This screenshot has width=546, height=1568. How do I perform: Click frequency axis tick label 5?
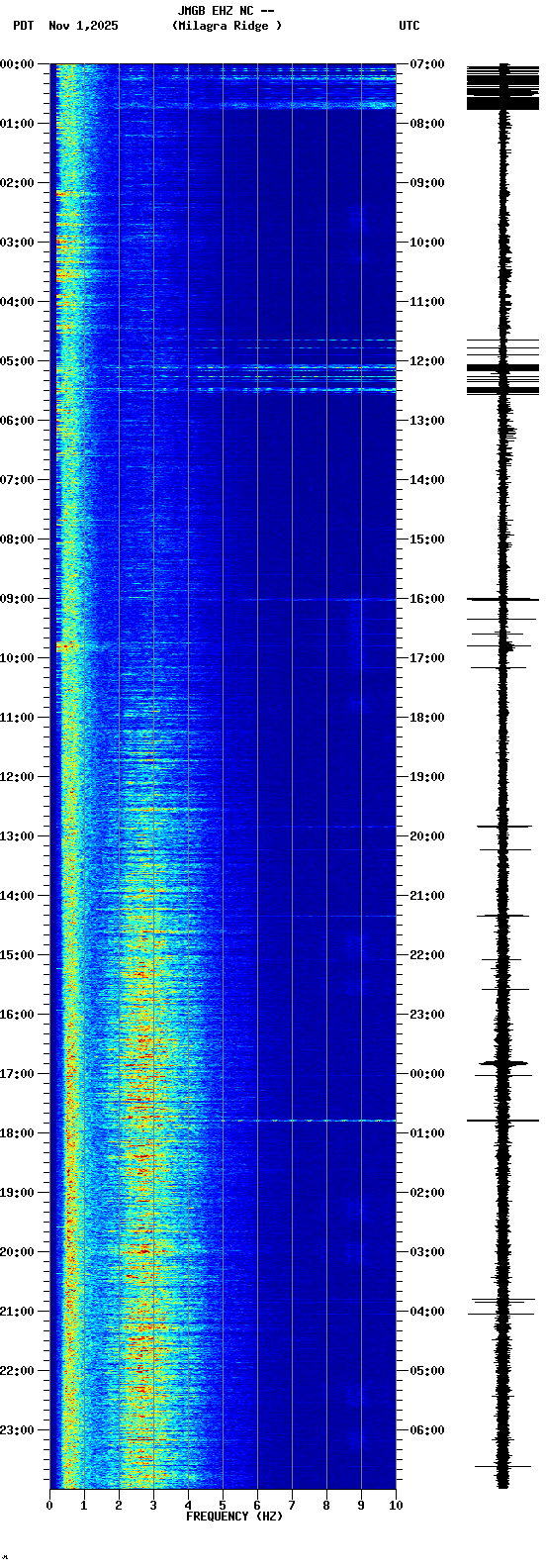tap(223, 1507)
